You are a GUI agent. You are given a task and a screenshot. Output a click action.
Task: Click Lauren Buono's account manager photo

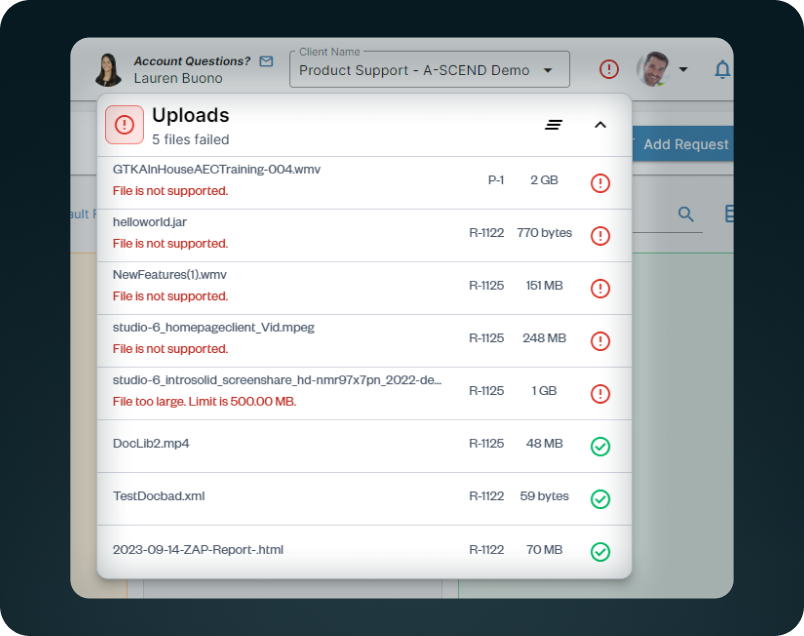click(x=108, y=69)
